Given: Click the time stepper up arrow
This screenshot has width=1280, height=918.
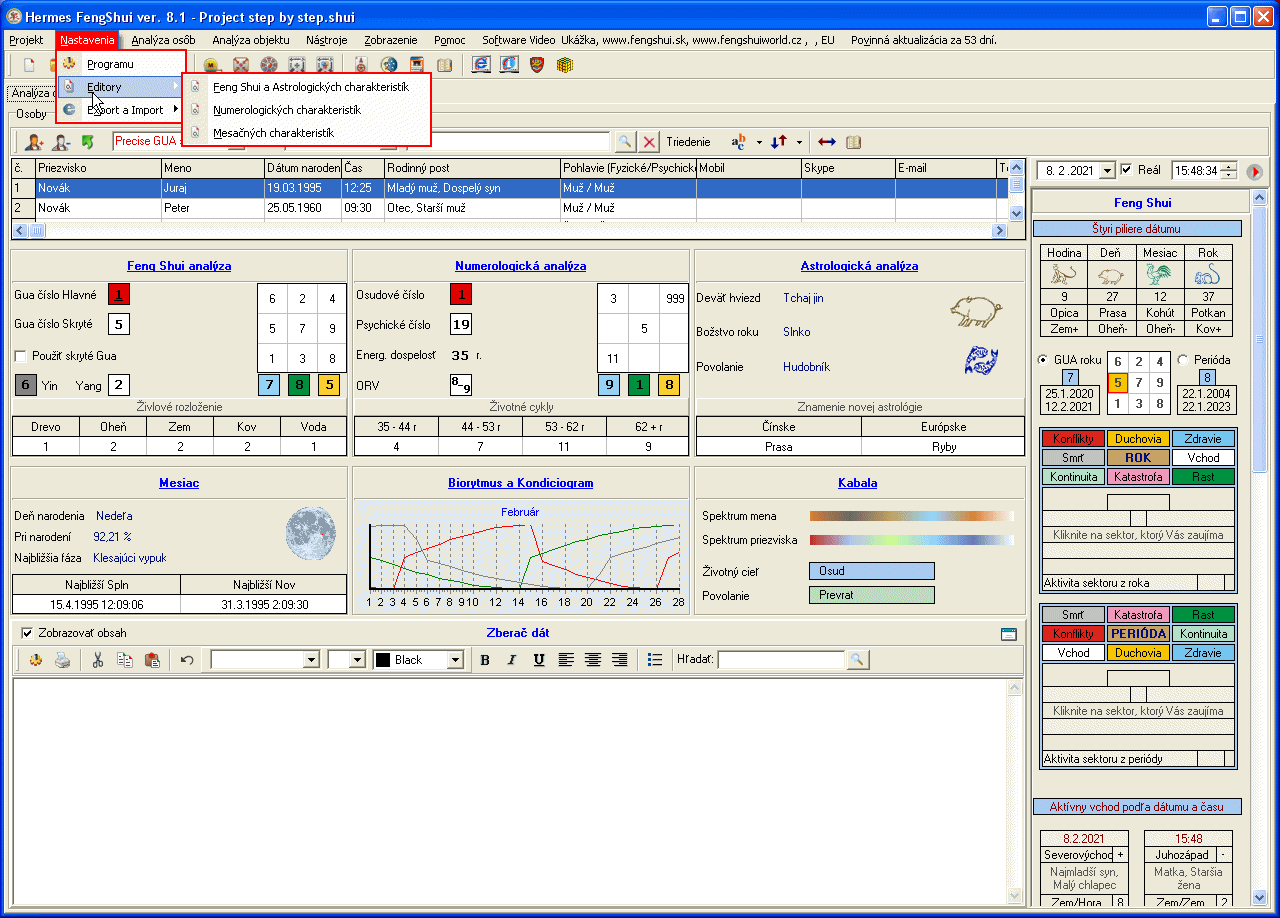Looking at the screenshot, I should [1229, 167].
